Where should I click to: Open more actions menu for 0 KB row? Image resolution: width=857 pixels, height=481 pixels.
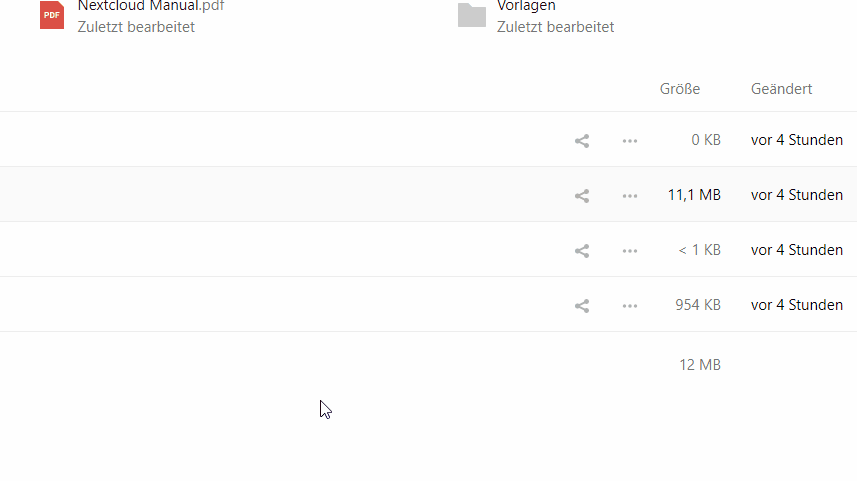click(630, 141)
